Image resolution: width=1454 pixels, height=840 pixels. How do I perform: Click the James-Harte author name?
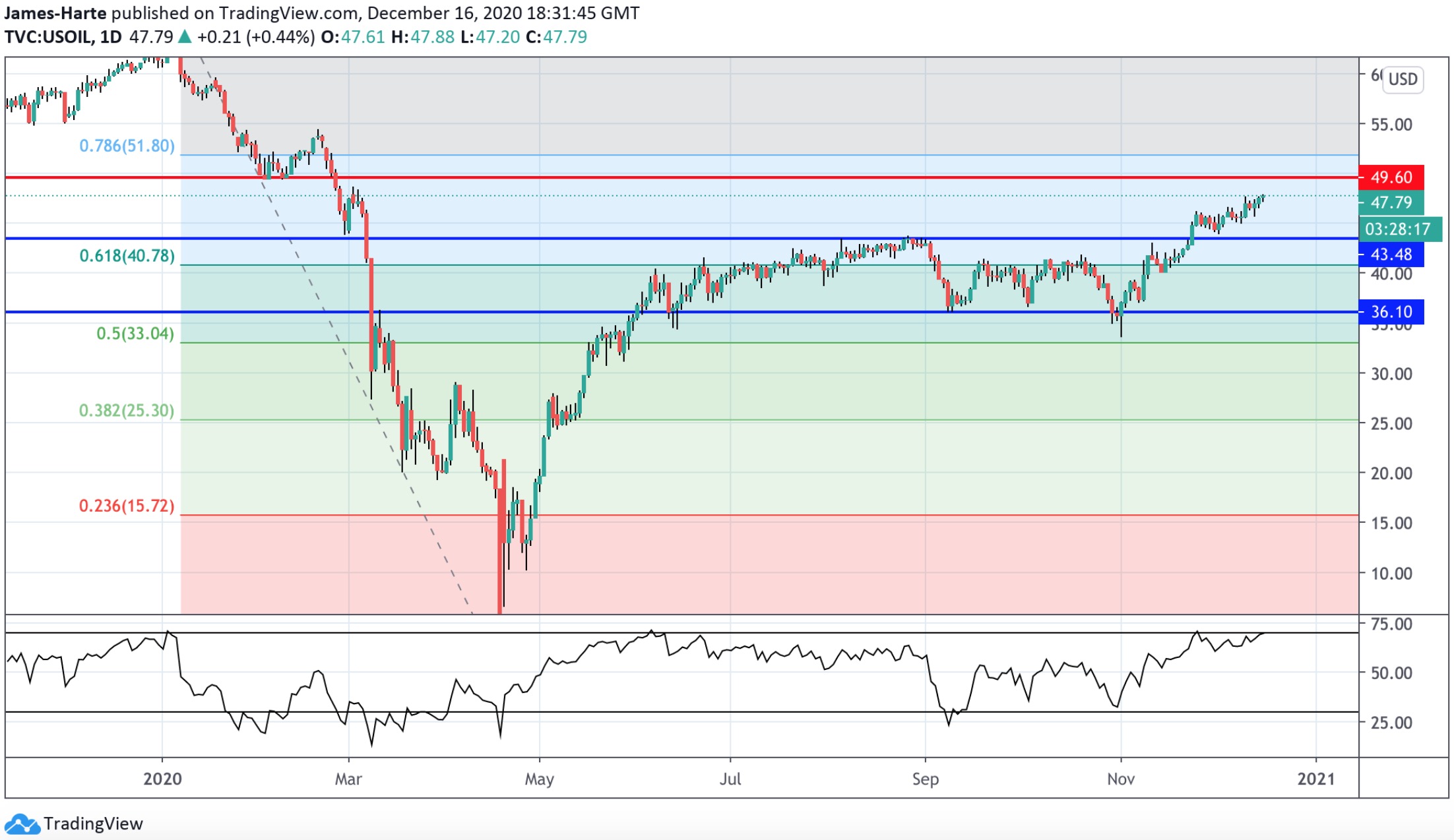click(x=55, y=13)
